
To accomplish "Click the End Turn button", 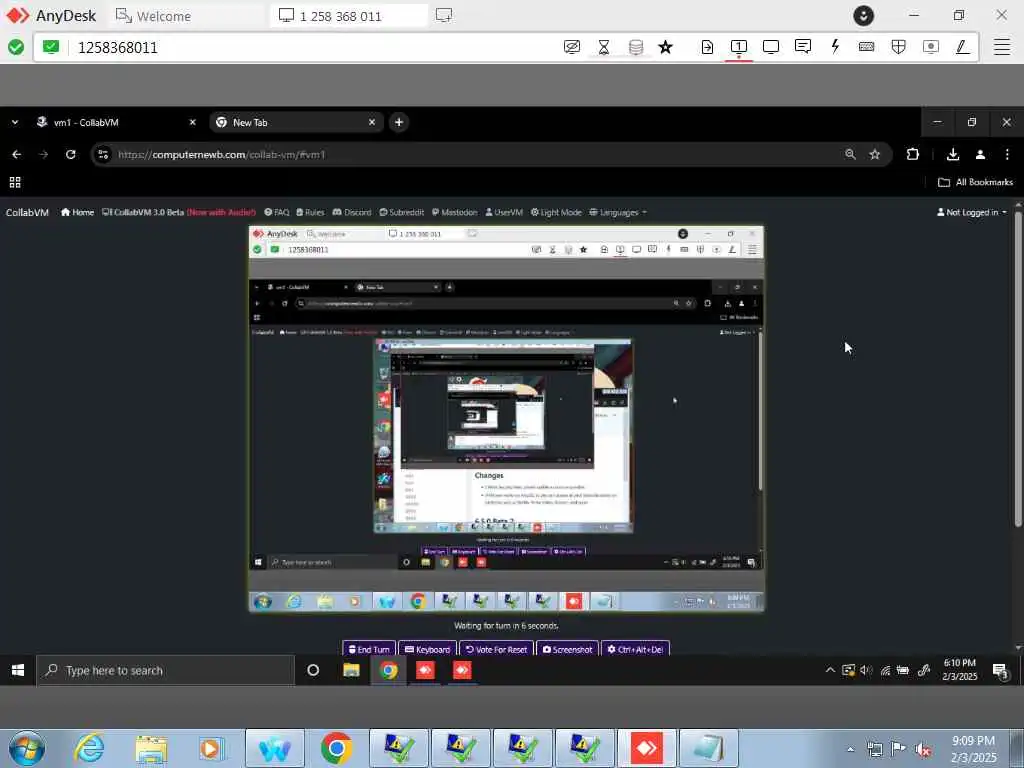I will tap(369, 649).
